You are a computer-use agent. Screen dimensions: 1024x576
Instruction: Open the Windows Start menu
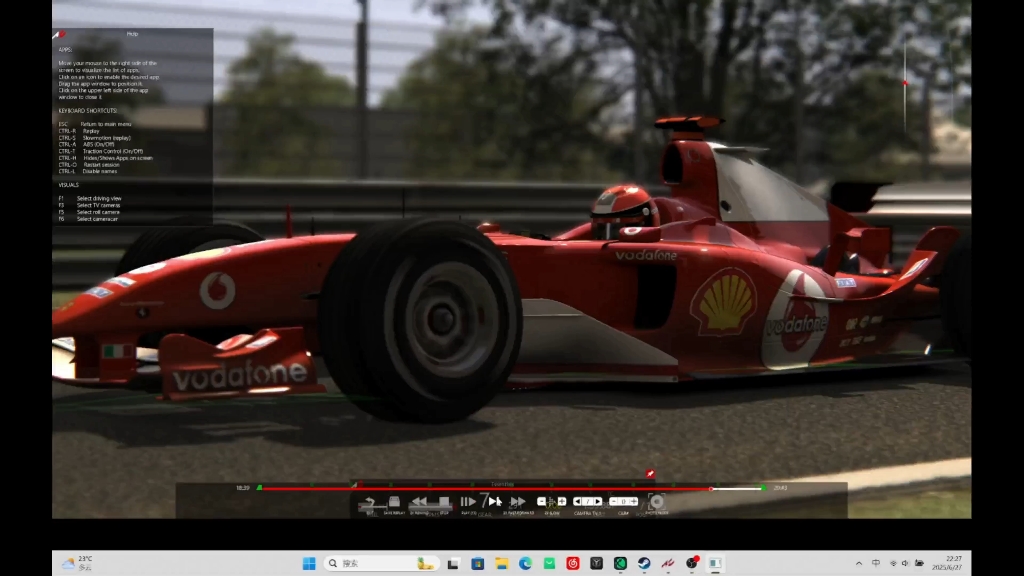tap(309, 563)
